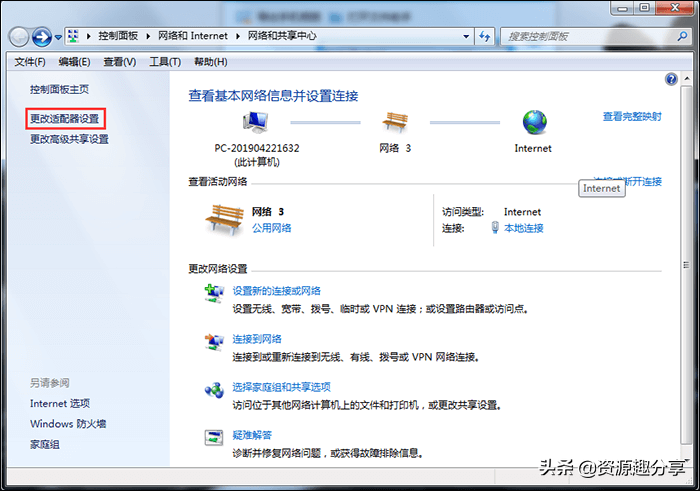Click the search magnifier icon in search box
The height and width of the screenshot is (491, 700).
[x=682, y=36]
